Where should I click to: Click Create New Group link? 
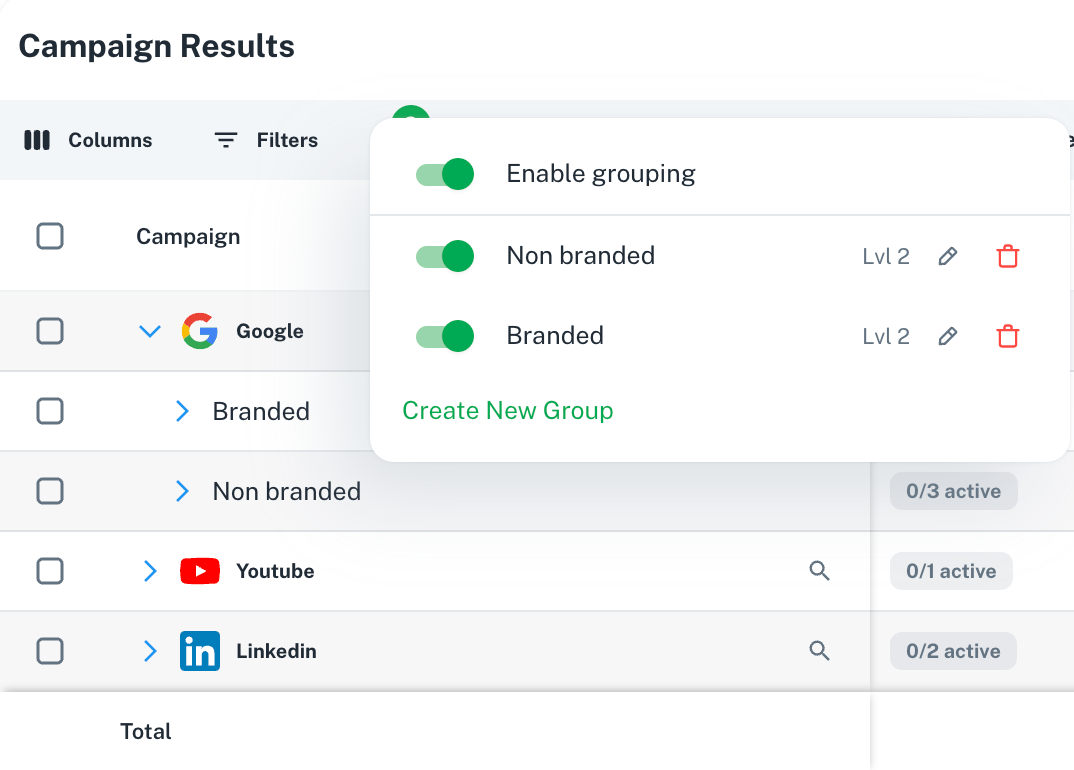click(507, 411)
